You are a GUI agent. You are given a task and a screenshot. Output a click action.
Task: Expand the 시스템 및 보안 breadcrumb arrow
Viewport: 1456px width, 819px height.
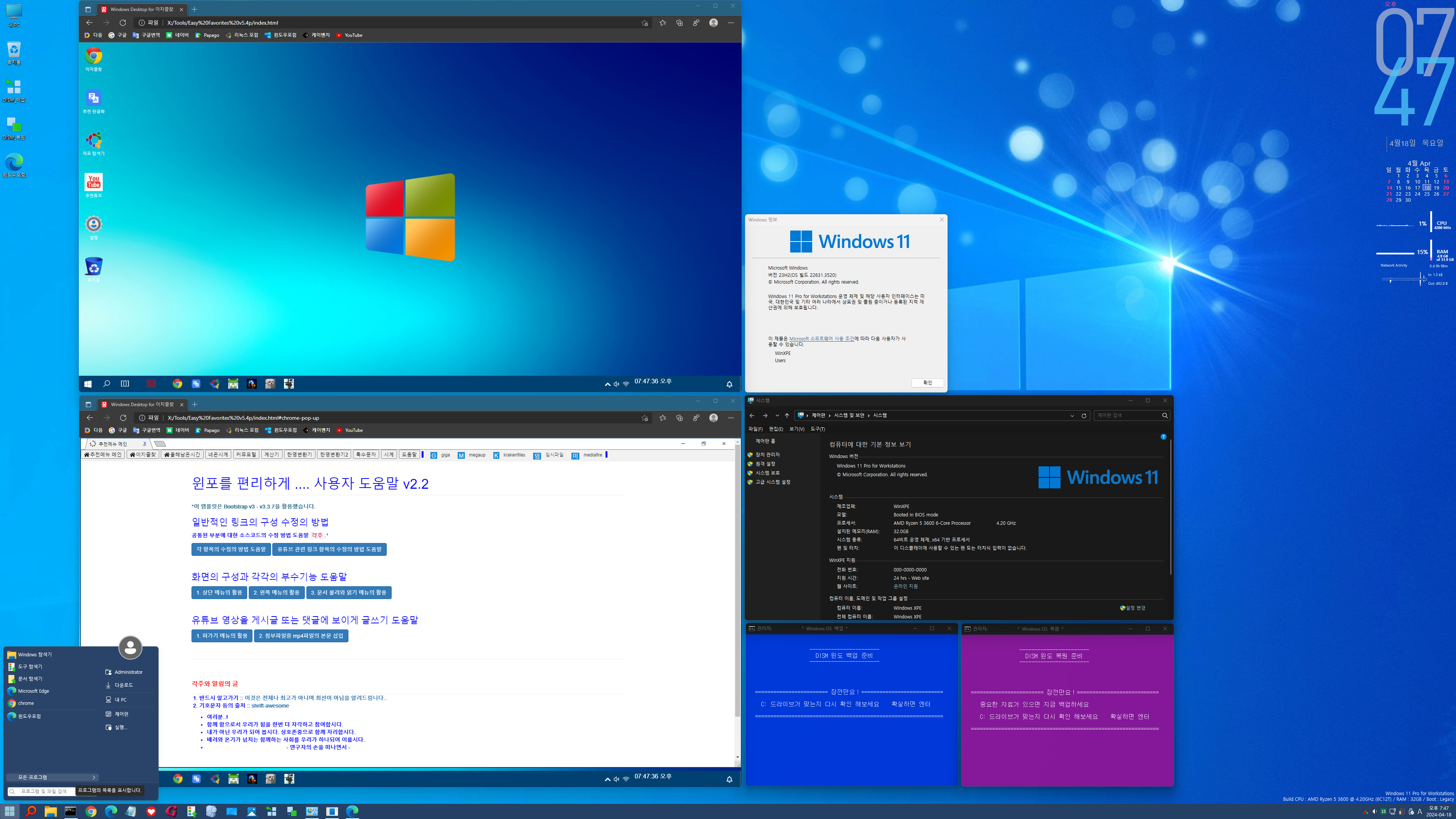pos(868,416)
